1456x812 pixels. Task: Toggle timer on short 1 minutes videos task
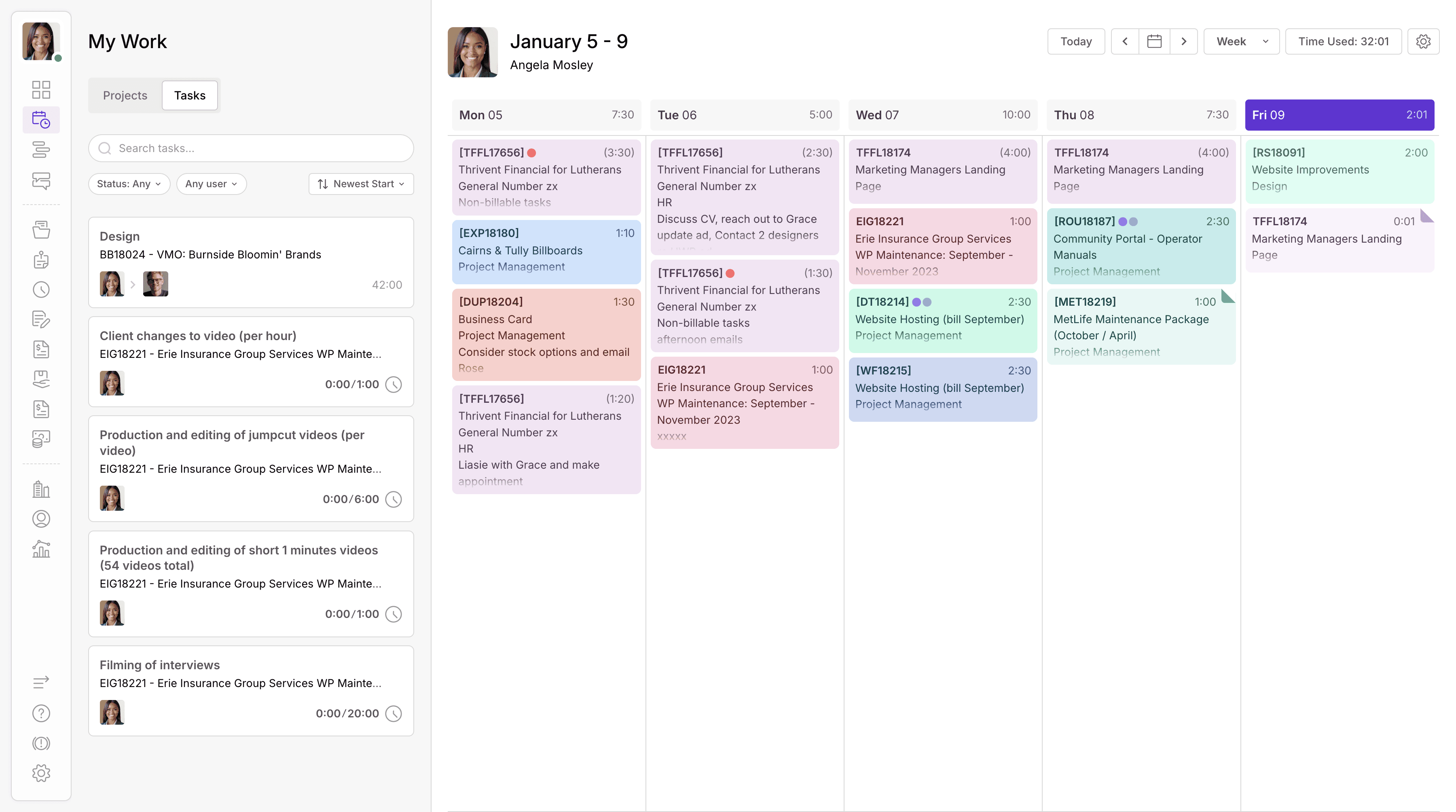point(394,614)
